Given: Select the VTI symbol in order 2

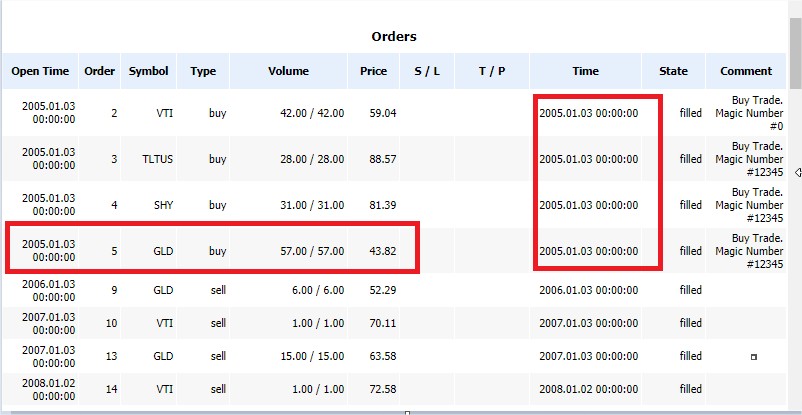Looking at the screenshot, I should pyautogui.click(x=164, y=113).
